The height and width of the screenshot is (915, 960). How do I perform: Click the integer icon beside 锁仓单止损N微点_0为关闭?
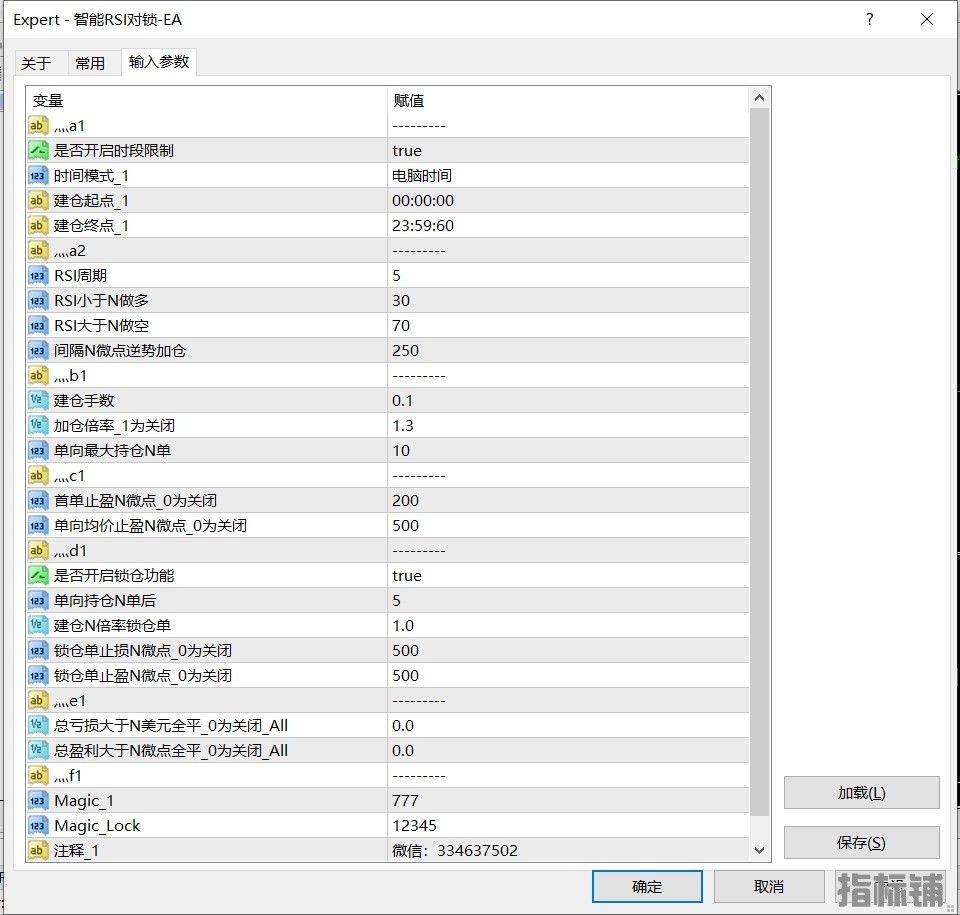pyautogui.click(x=38, y=650)
